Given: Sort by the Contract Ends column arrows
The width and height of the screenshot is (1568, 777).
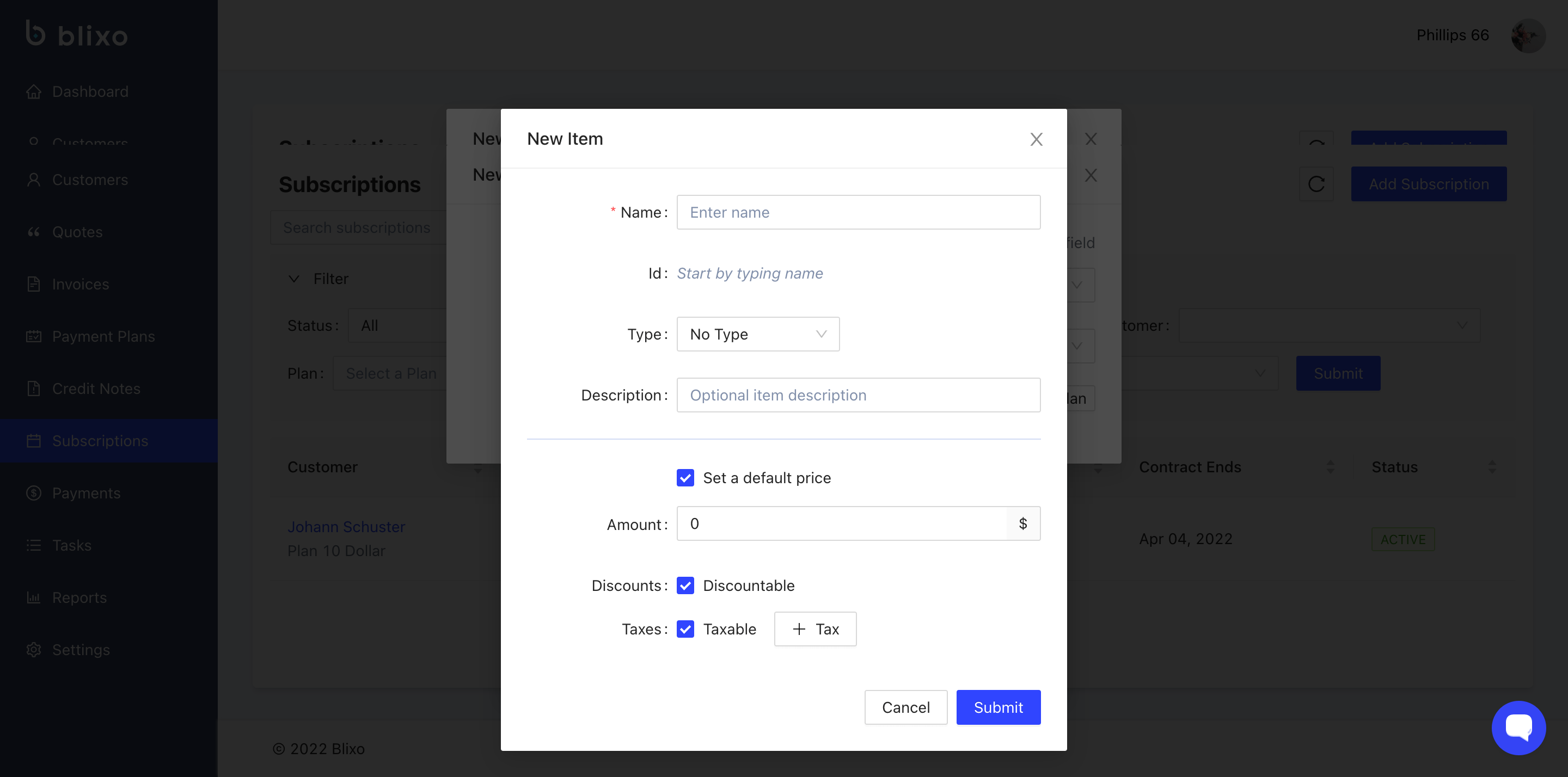Looking at the screenshot, I should (1330, 467).
